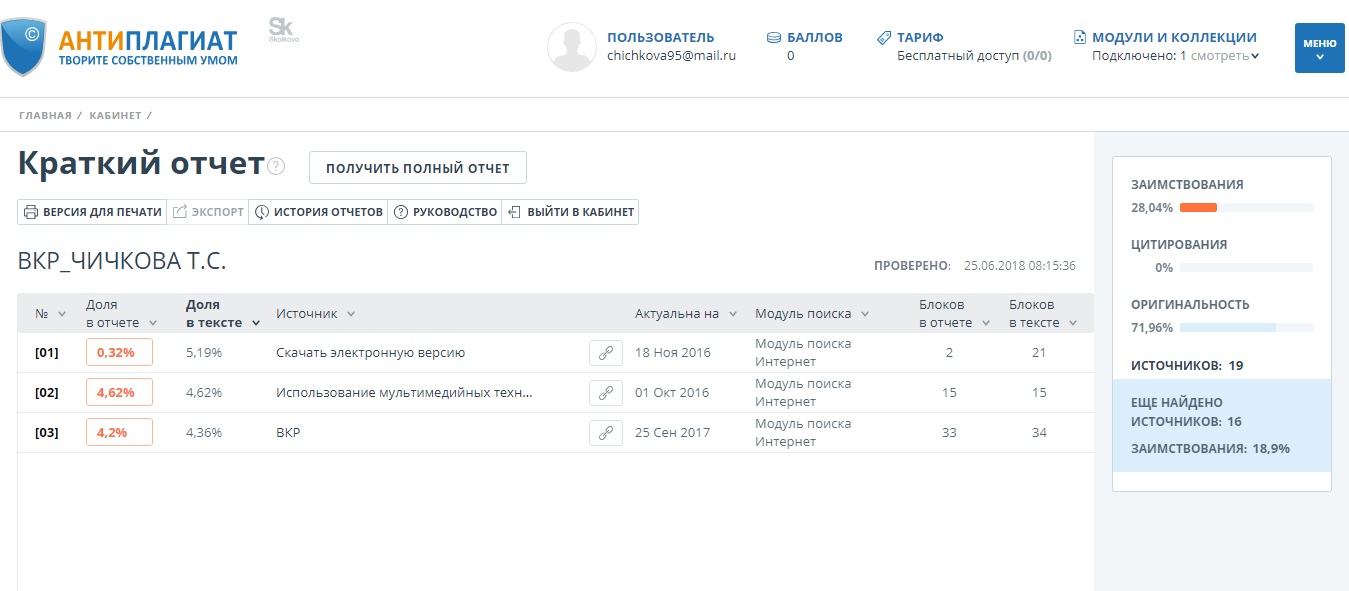Click the help question mark beside Краткий отчет
Screen dimensions: 1349x591
[277, 166]
